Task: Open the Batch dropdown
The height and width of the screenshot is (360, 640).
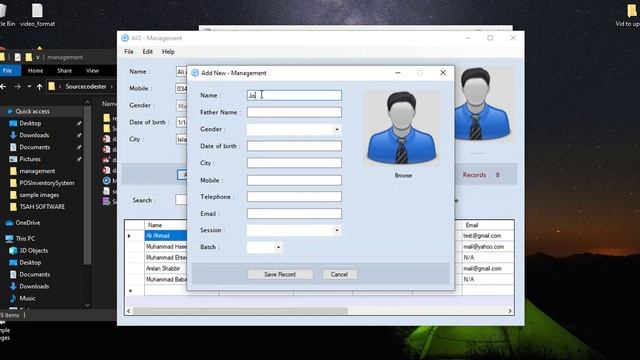Action: tap(278, 247)
